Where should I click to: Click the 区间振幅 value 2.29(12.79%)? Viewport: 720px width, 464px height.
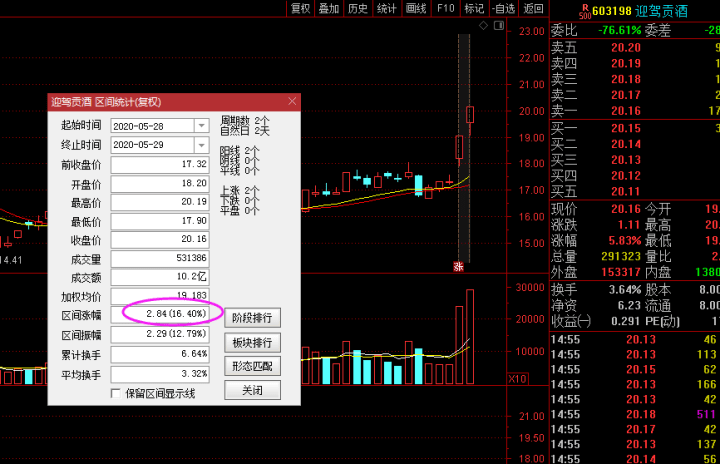[160, 334]
